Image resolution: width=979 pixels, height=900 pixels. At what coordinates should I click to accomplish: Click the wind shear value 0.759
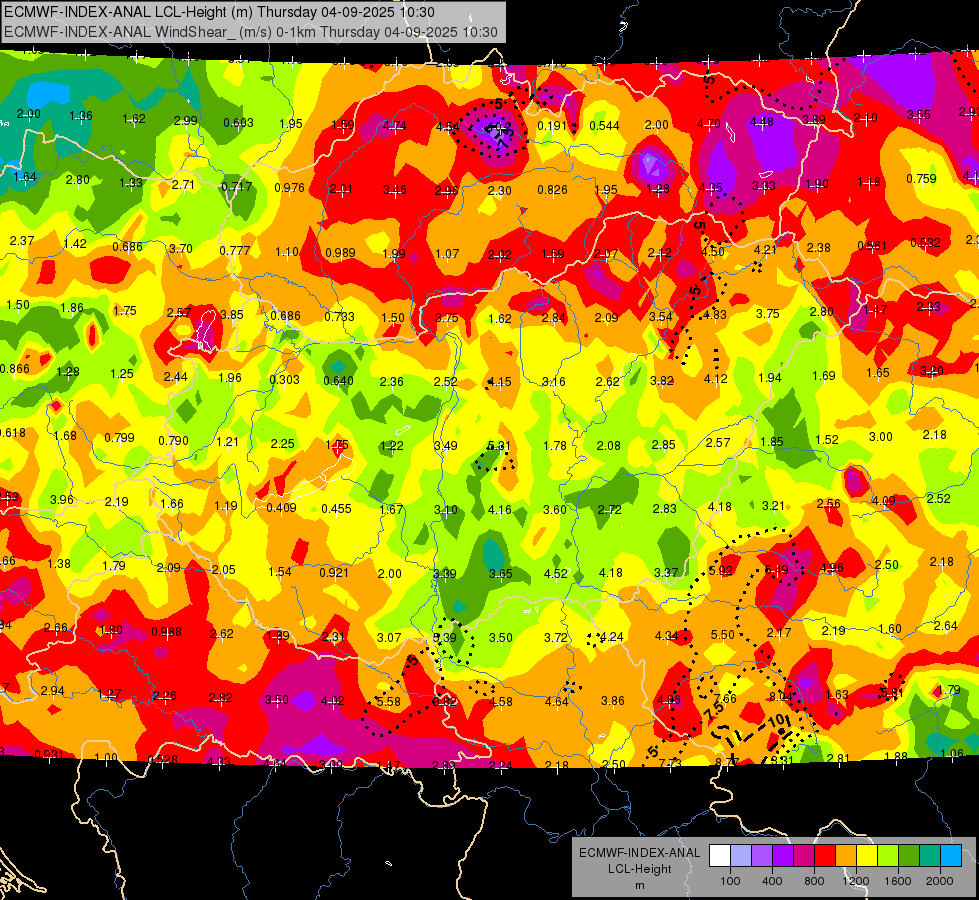922,179
